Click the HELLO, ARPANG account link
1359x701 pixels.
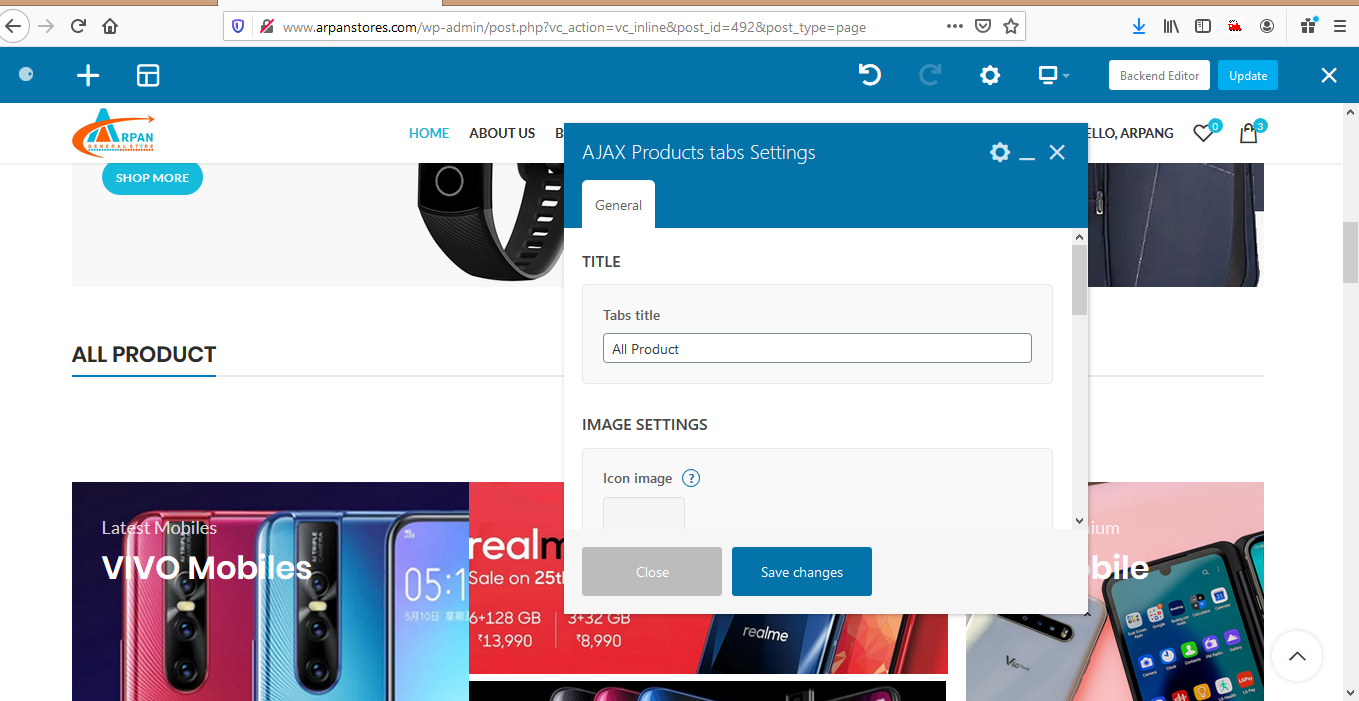click(x=1131, y=133)
